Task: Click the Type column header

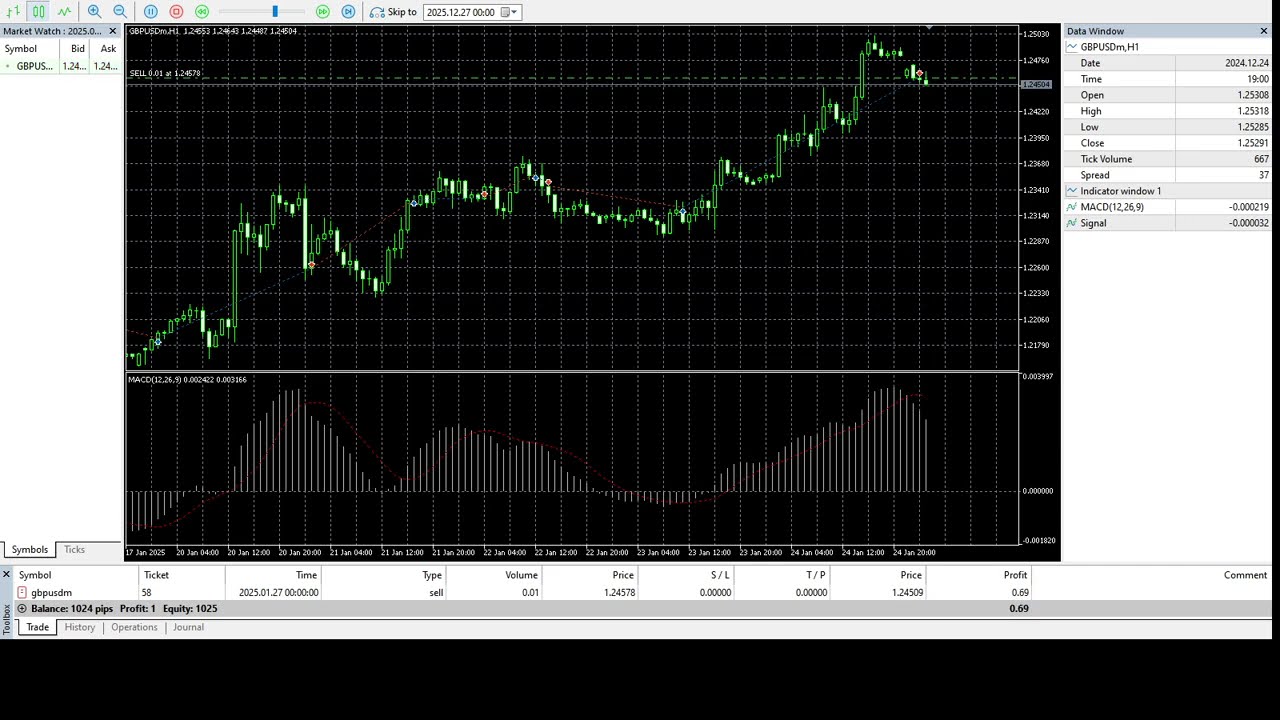Action: point(384,575)
